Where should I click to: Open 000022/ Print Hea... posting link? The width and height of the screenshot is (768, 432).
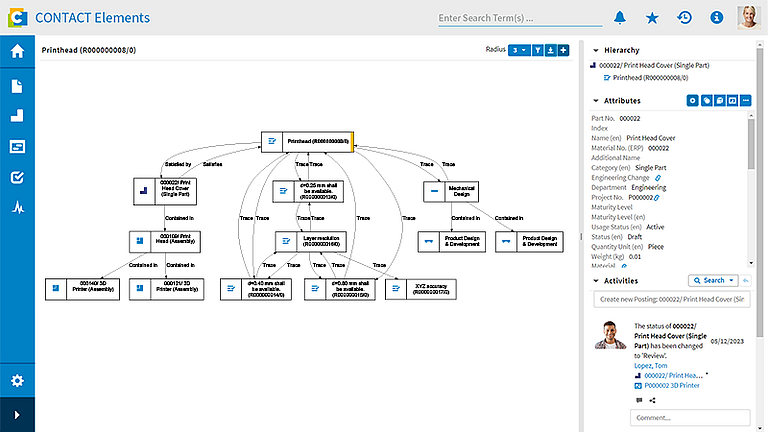click(x=673, y=376)
